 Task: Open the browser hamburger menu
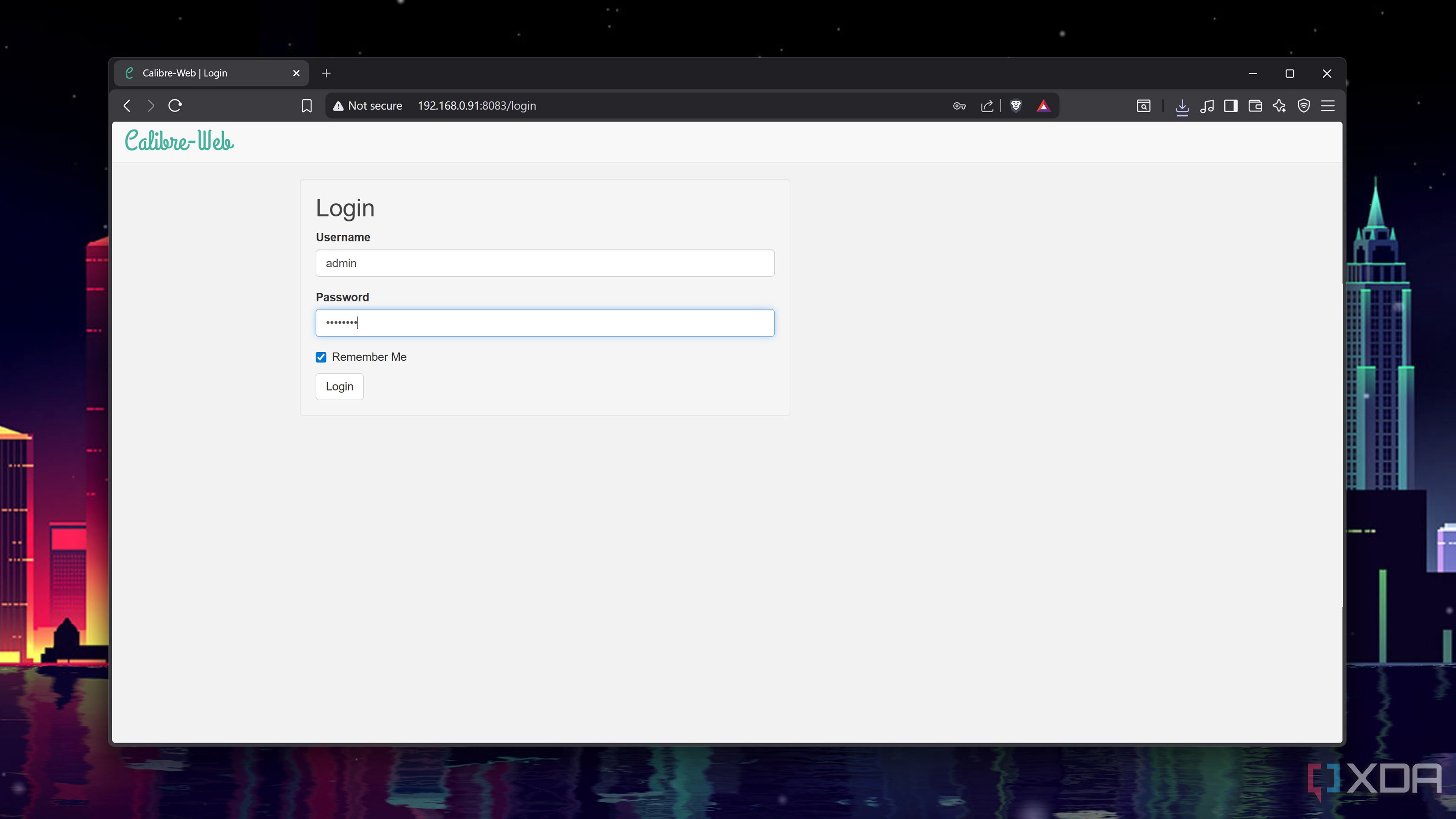pos(1328,106)
